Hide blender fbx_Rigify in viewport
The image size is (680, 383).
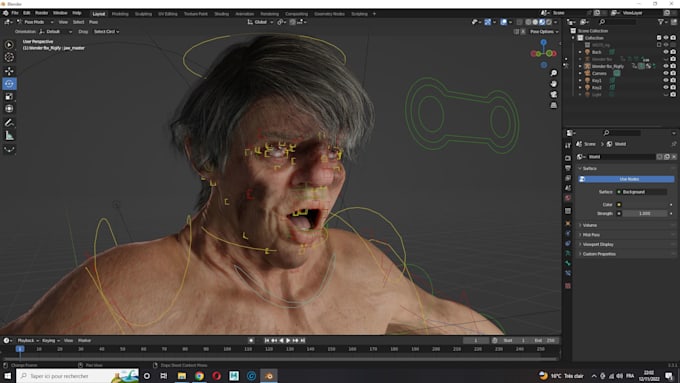[x=666, y=66]
